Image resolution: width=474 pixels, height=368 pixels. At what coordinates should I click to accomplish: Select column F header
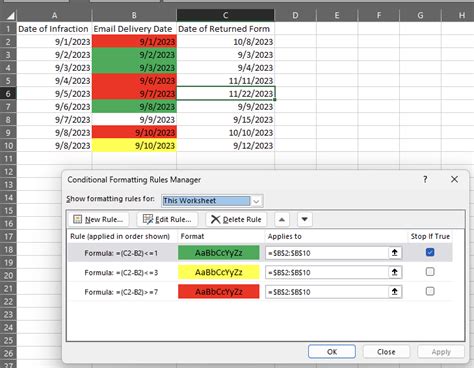pos(379,15)
